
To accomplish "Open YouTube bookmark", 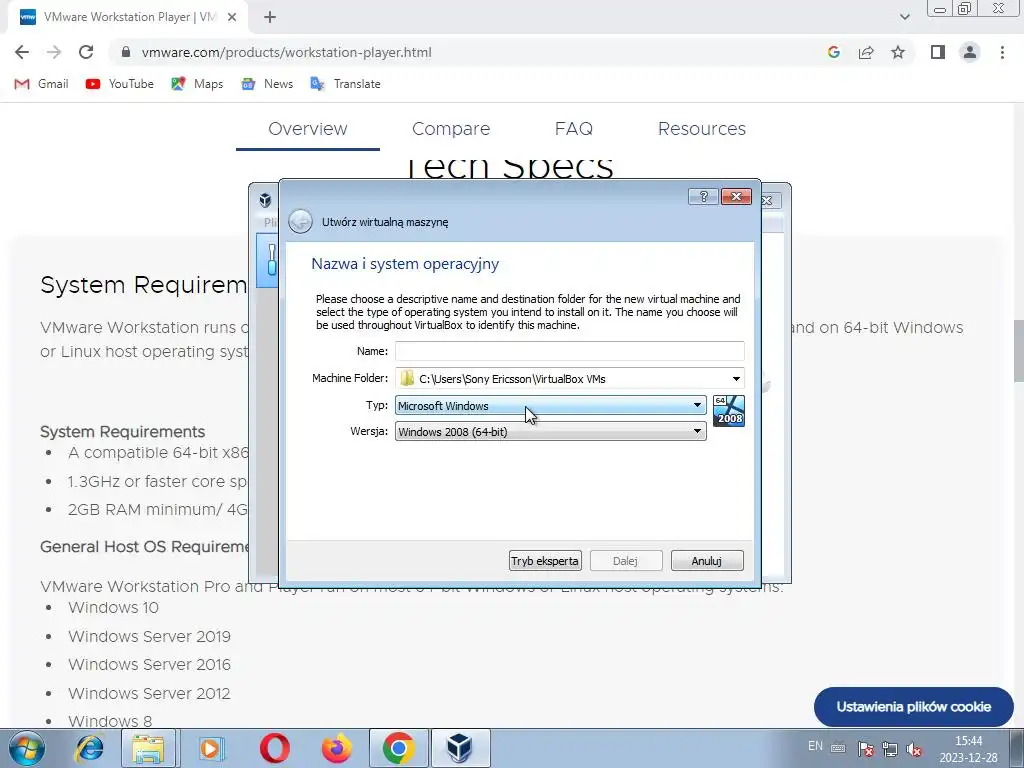I will [x=120, y=84].
